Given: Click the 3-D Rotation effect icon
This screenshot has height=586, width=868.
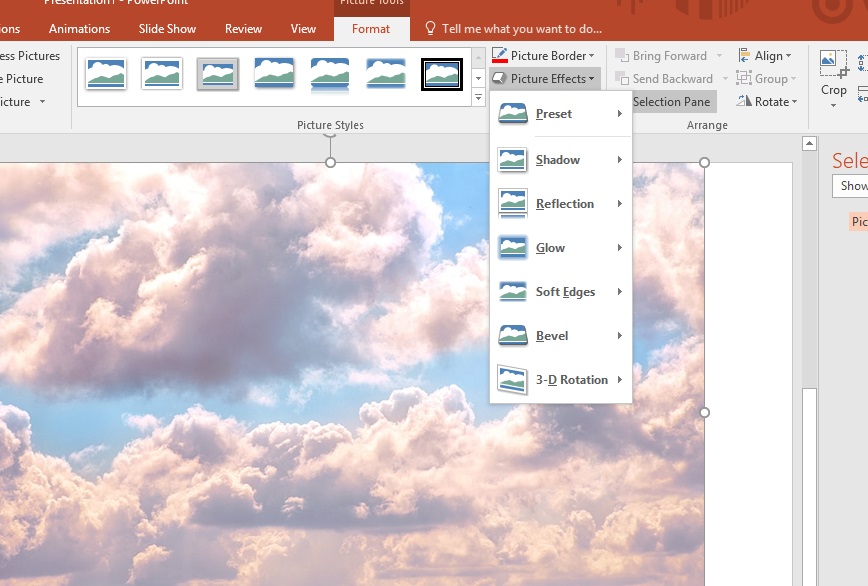Looking at the screenshot, I should [x=513, y=380].
